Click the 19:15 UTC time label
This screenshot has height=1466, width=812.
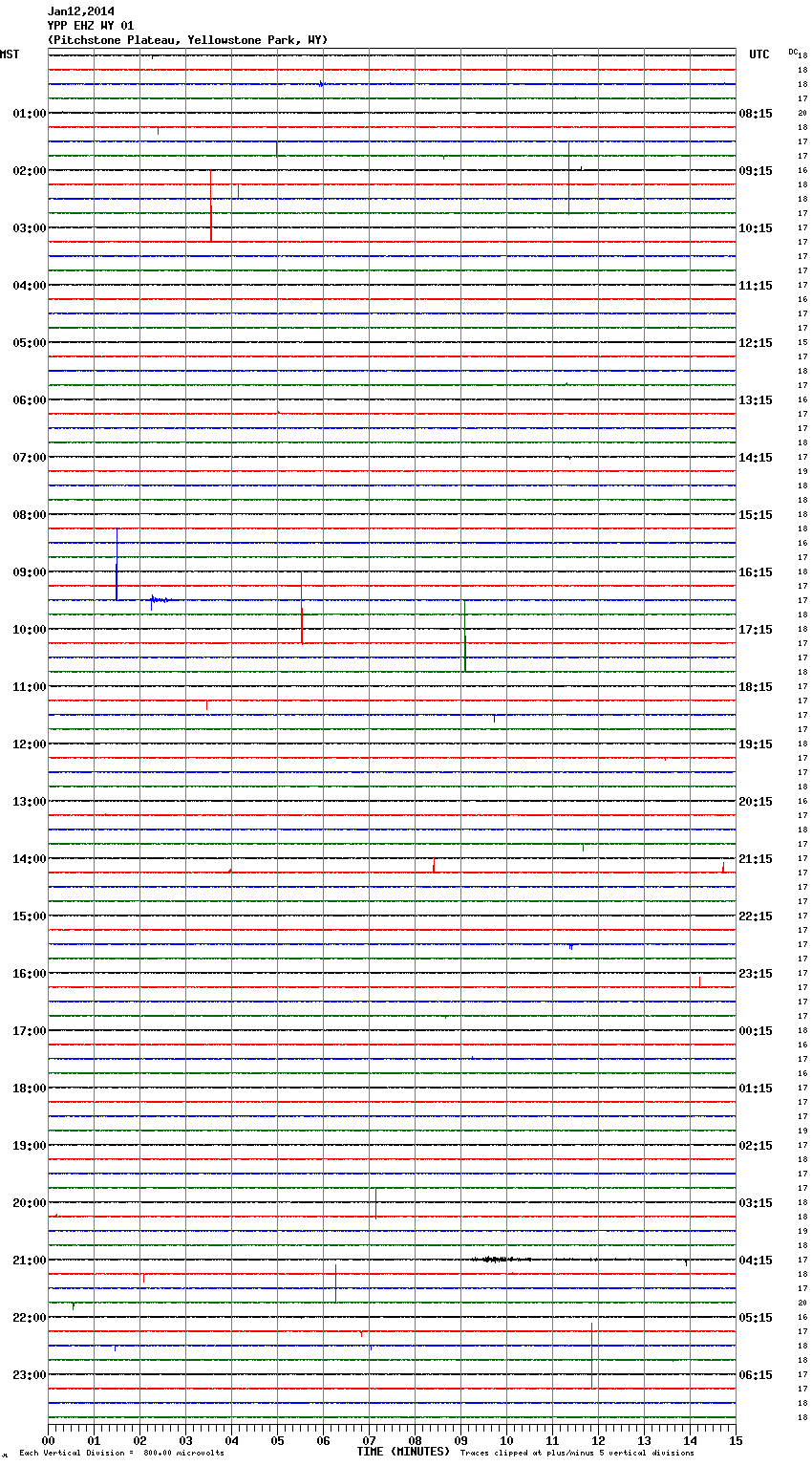(756, 744)
